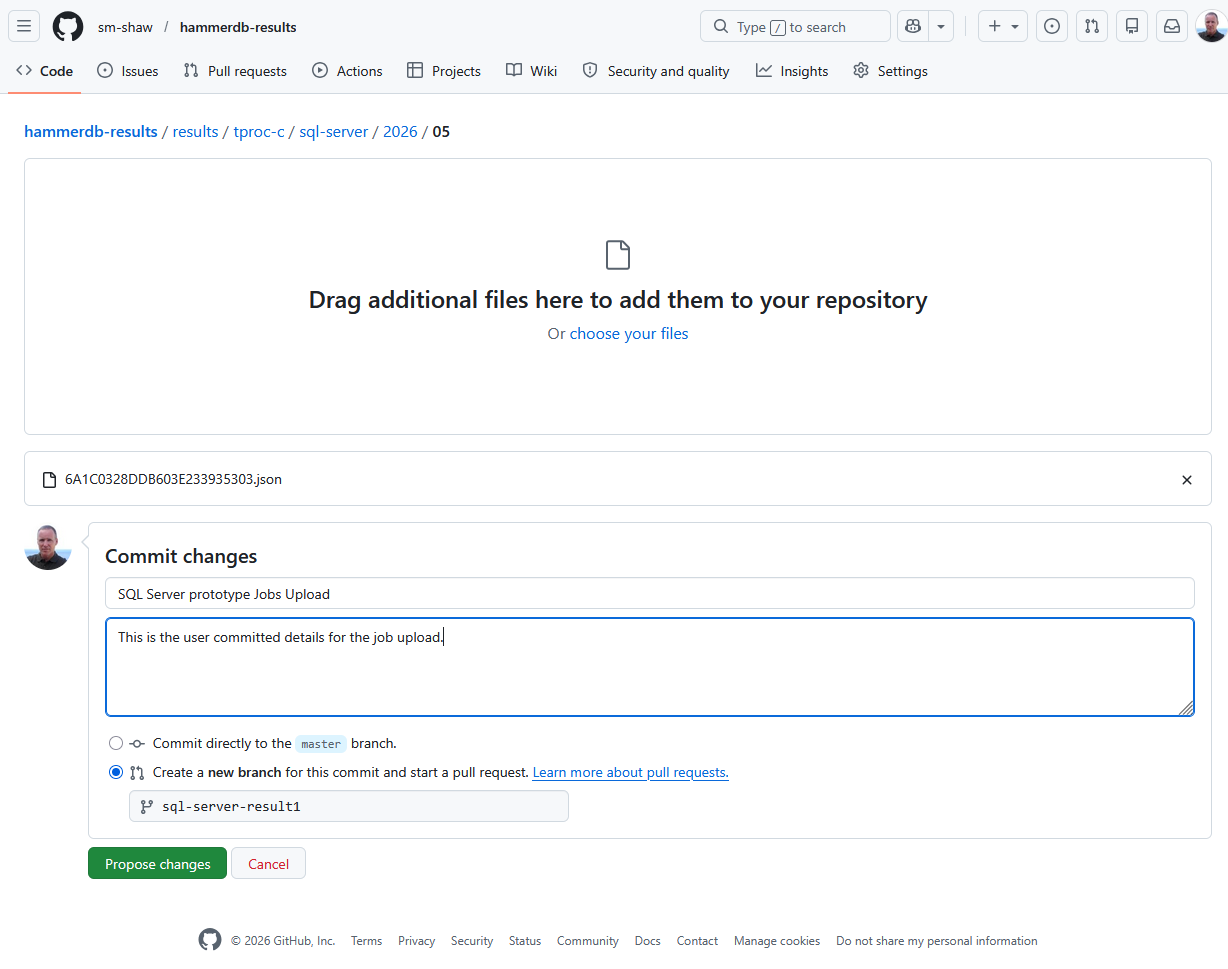
Task: Click the Propose changes button
Action: pyautogui.click(x=158, y=863)
